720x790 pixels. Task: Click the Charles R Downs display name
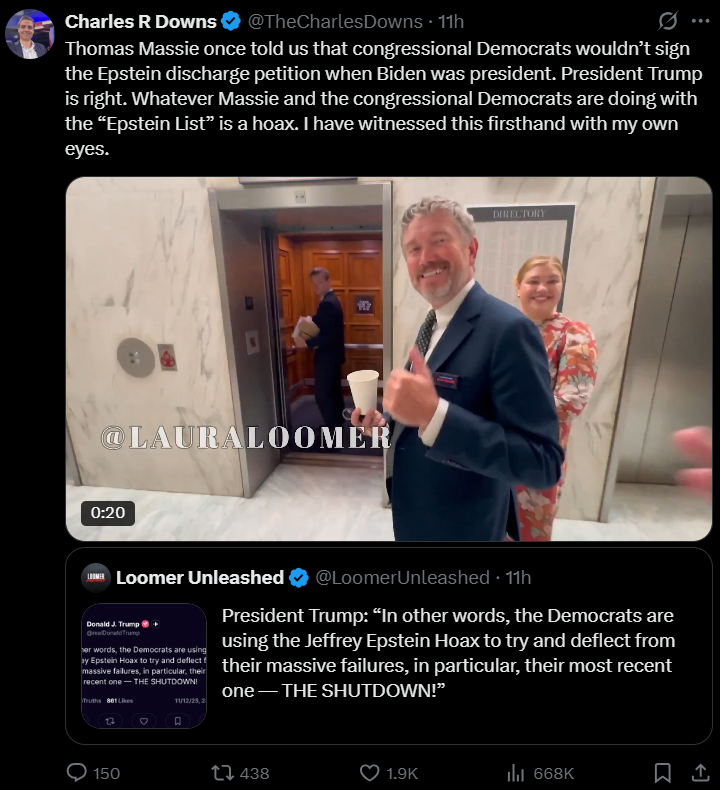click(141, 22)
